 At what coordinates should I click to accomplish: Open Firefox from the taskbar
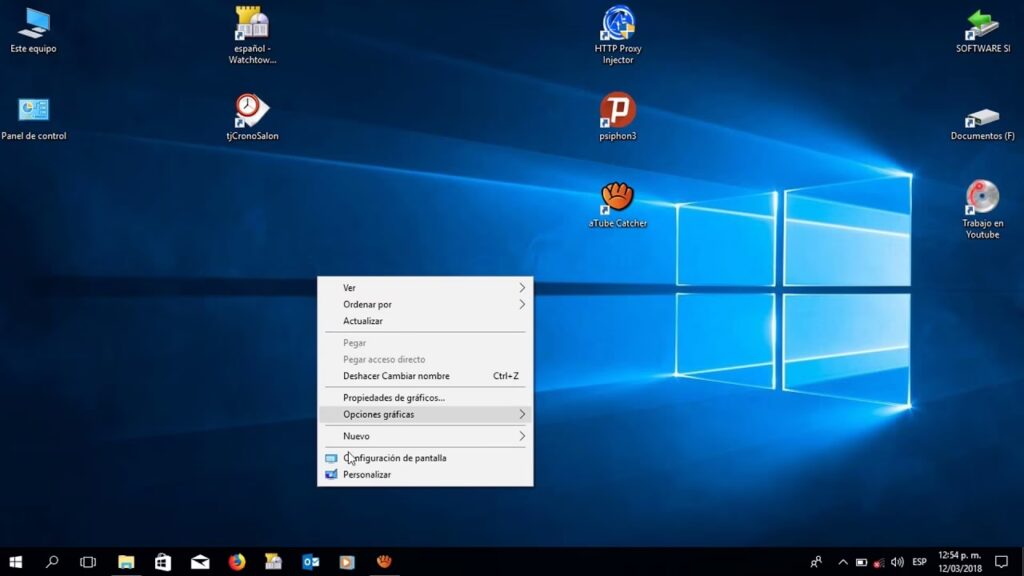[x=236, y=562]
